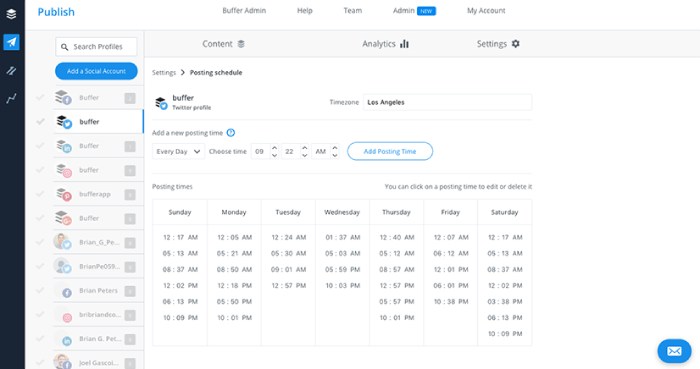This screenshot has height=369, width=700.
Task: Toggle checkmark beside BrianPe059... profile
Action: (40, 266)
